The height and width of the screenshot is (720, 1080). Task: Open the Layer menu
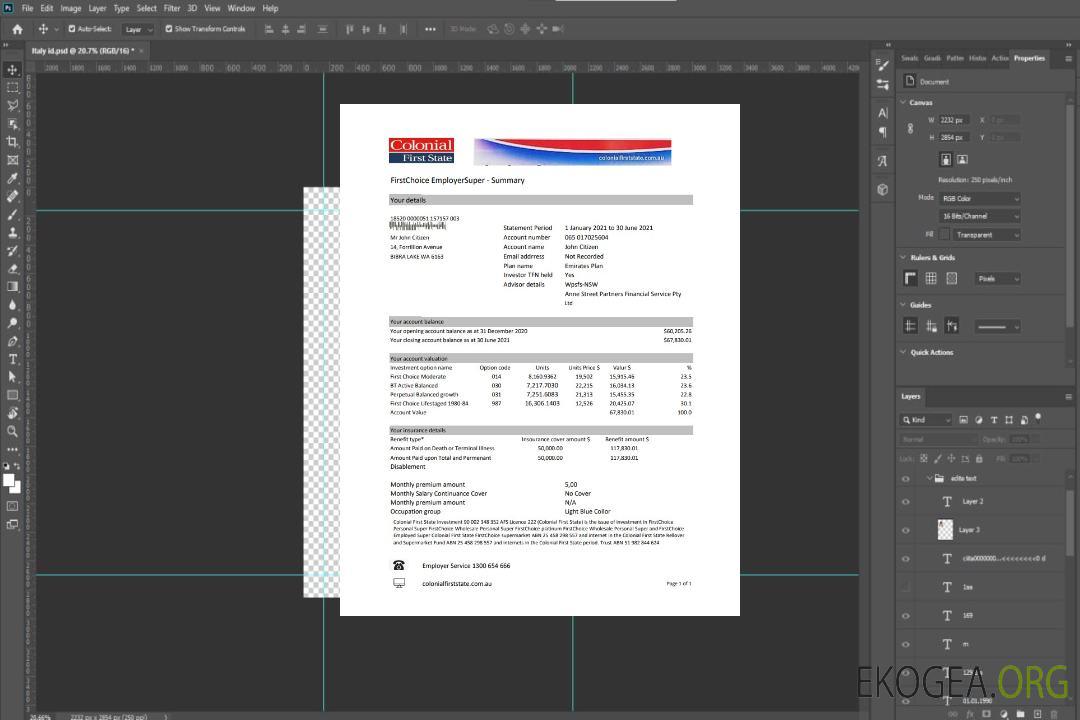click(97, 8)
